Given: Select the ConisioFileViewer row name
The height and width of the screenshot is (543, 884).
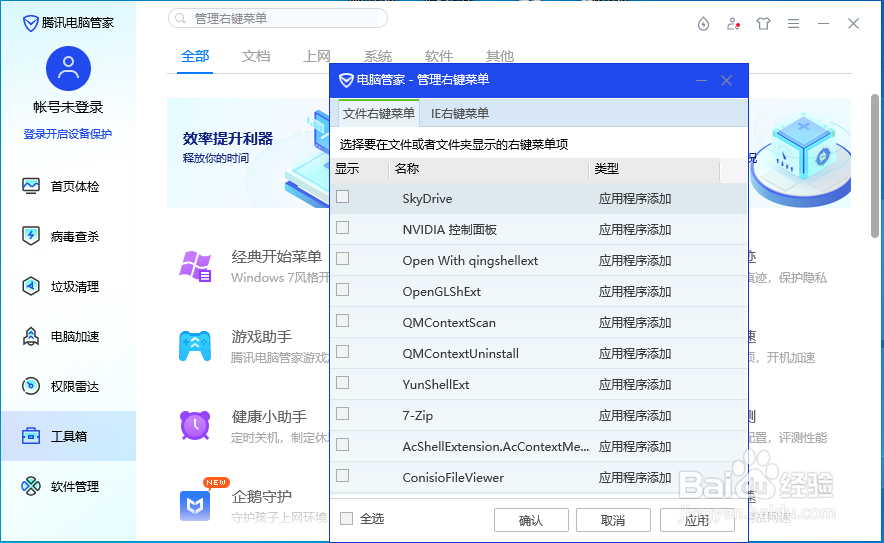Looking at the screenshot, I should (453, 478).
